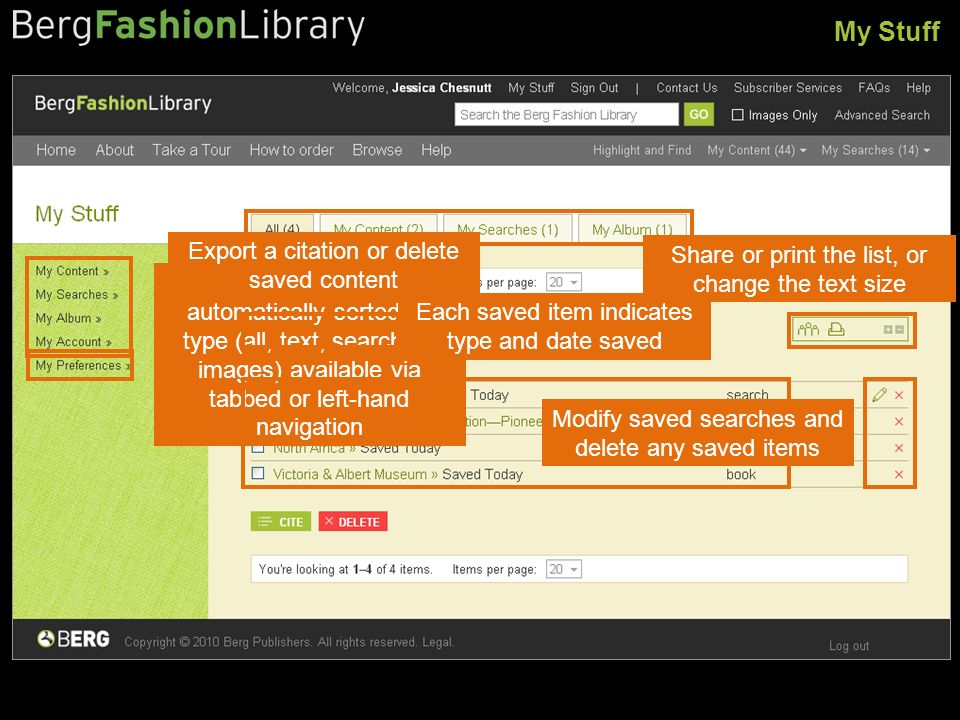Click the green CITE button
Viewport: 960px width, 720px height.
281,522
